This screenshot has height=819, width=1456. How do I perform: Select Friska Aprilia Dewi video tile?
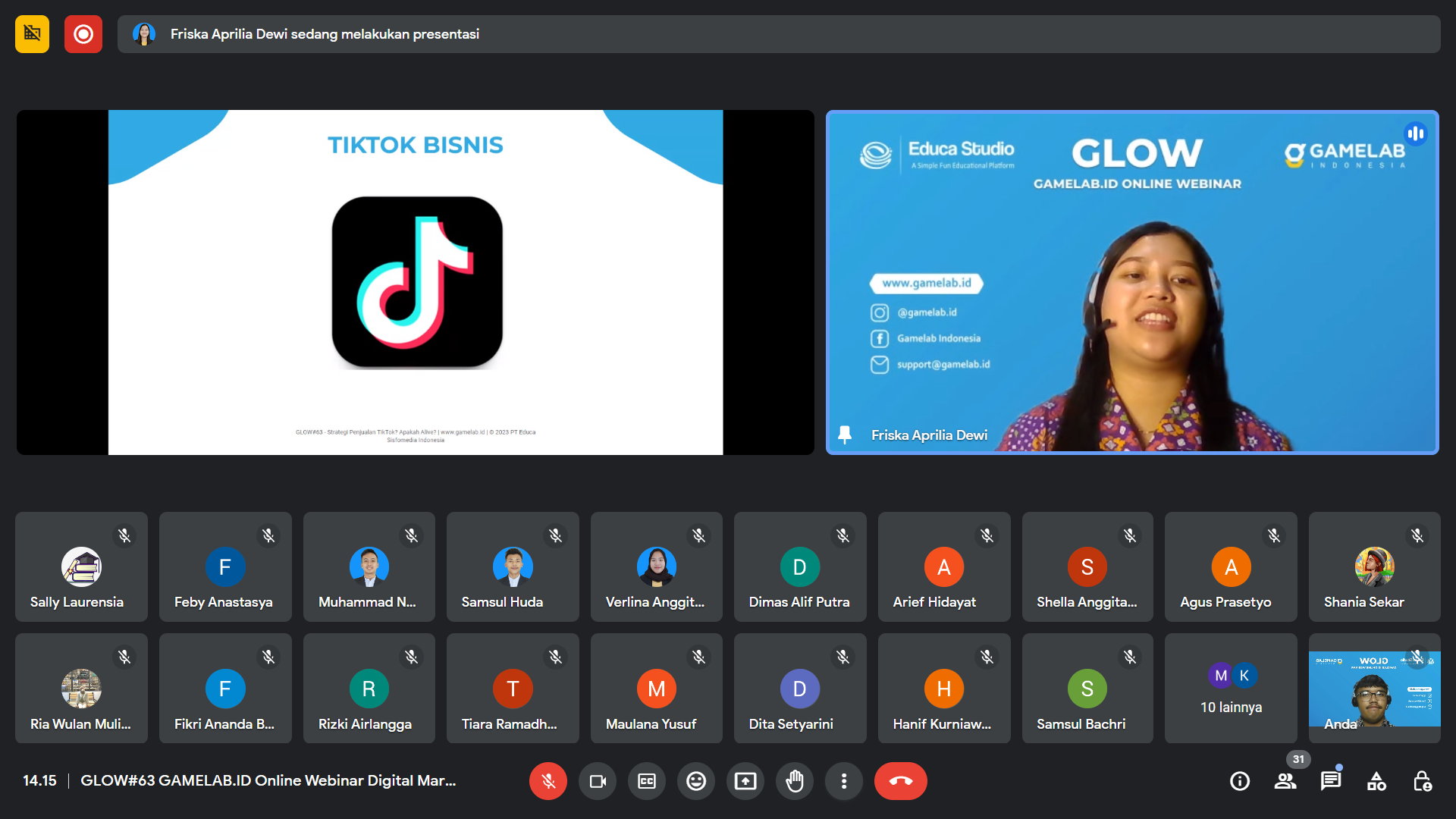point(1132,282)
